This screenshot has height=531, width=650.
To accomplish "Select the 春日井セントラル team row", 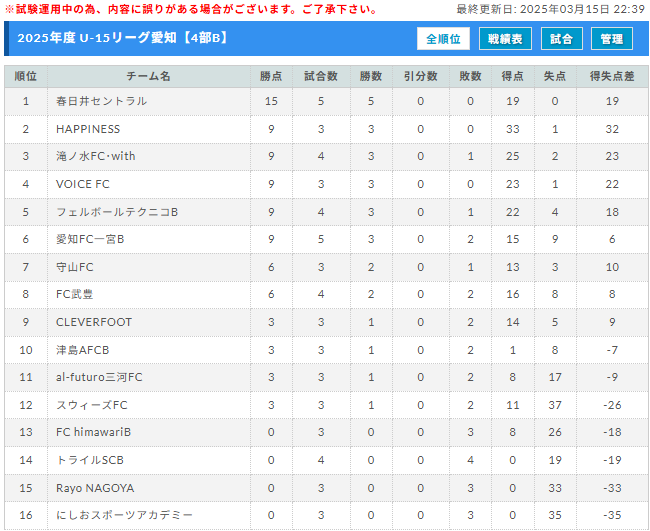I will point(326,101).
